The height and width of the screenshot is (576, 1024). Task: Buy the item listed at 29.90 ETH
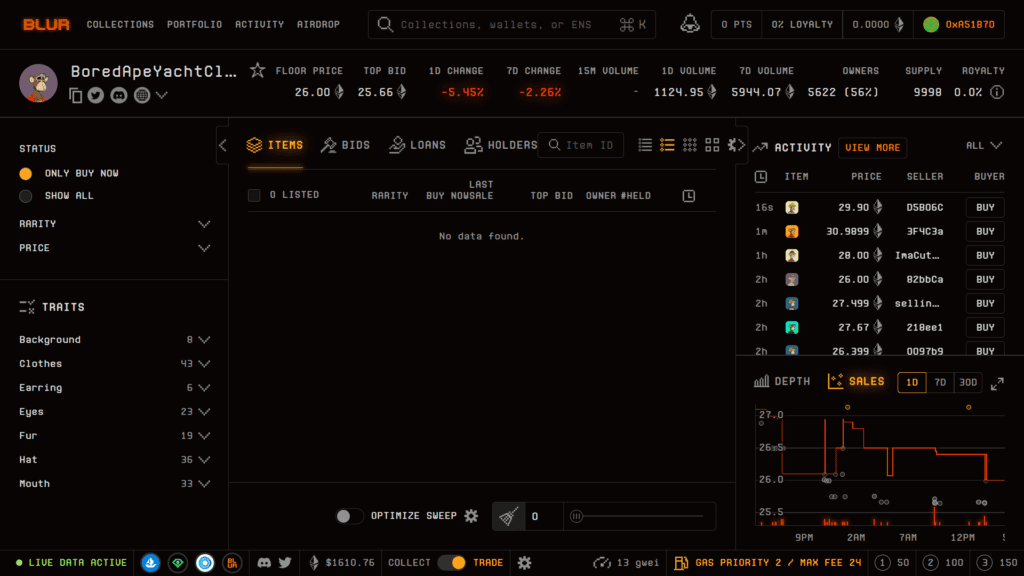tap(984, 207)
